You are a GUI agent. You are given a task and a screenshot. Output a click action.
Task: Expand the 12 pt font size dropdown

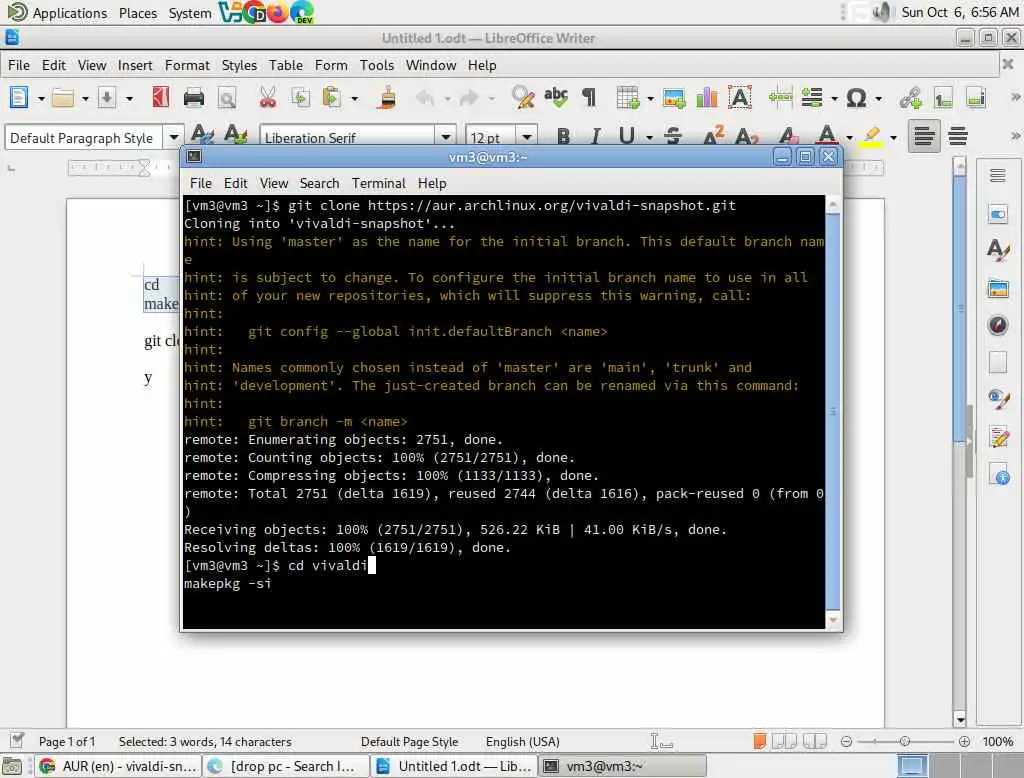(526, 137)
